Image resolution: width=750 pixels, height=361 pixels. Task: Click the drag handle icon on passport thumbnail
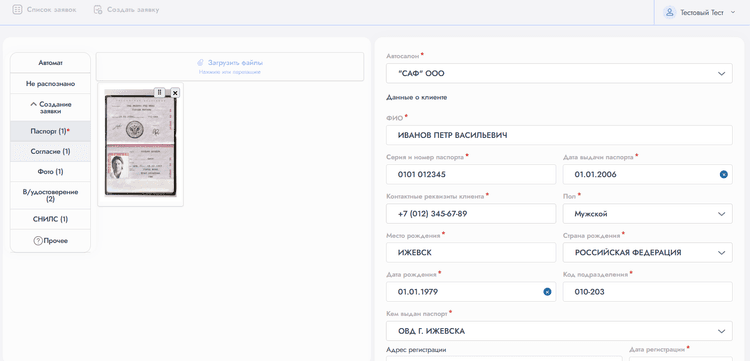[160, 92]
